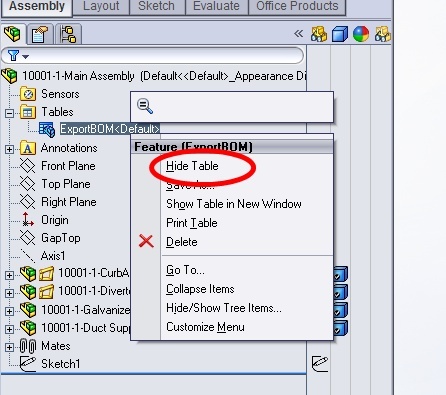This screenshot has height=395, width=446.
Task: Select the Front Plane
Action: pyautogui.click(x=68, y=166)
